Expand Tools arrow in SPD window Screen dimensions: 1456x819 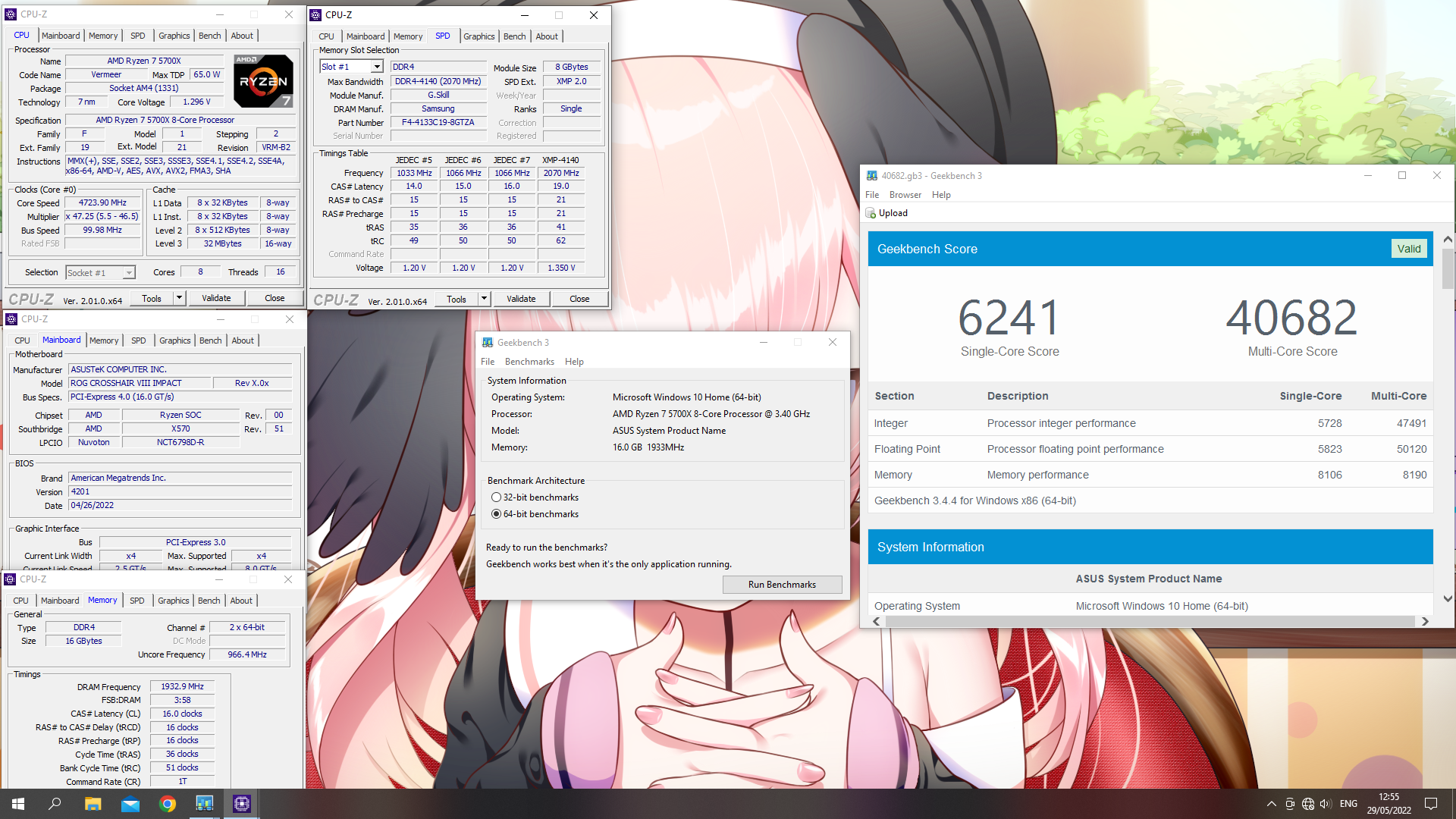click(x=484, y=299)
